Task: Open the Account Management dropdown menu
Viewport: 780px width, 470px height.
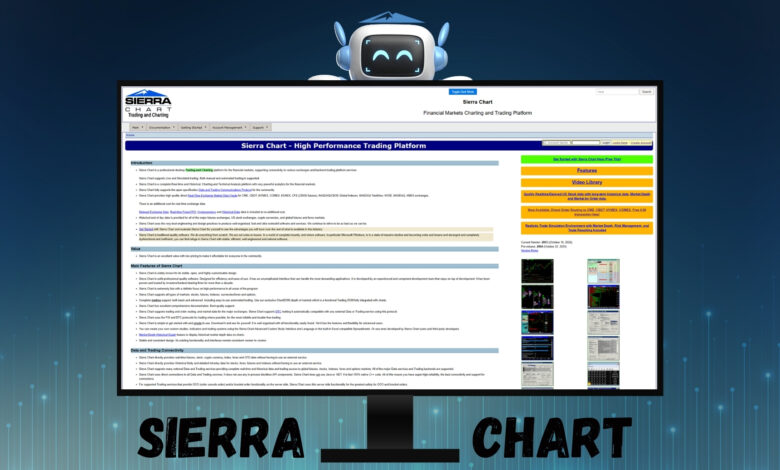Action: pos(229,127)
